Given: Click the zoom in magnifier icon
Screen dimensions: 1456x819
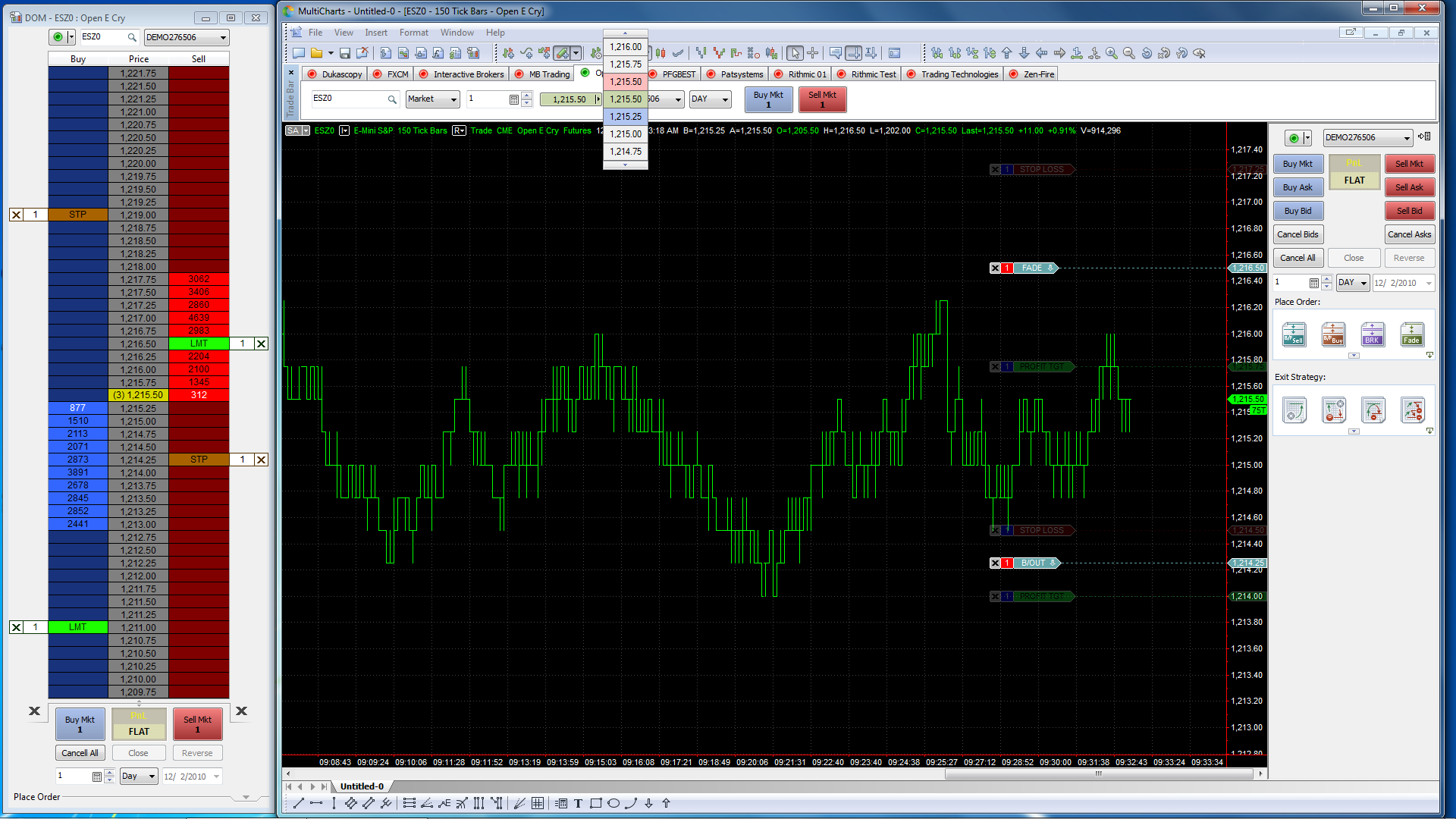Looking at the screenshot, I should pos(1112,53).
